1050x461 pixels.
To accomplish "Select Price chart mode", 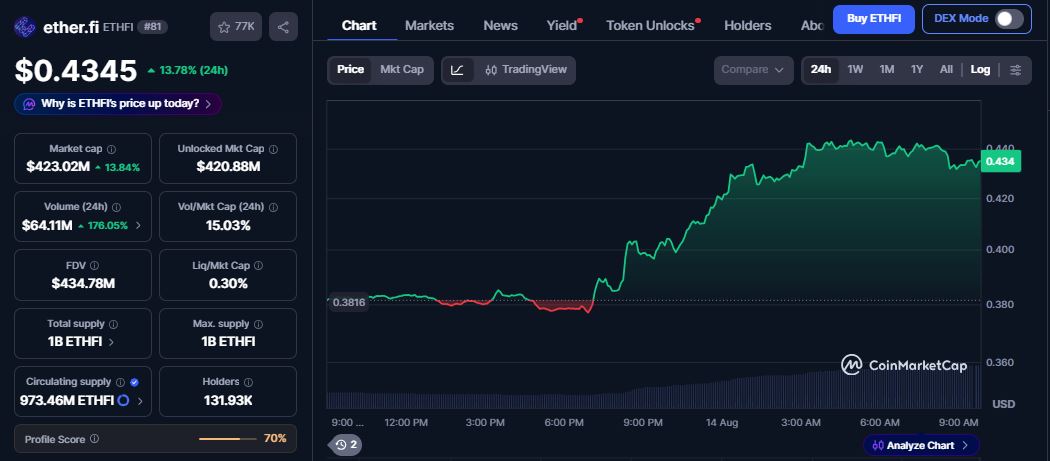I will pyautogui.click(x=350, y=70).
